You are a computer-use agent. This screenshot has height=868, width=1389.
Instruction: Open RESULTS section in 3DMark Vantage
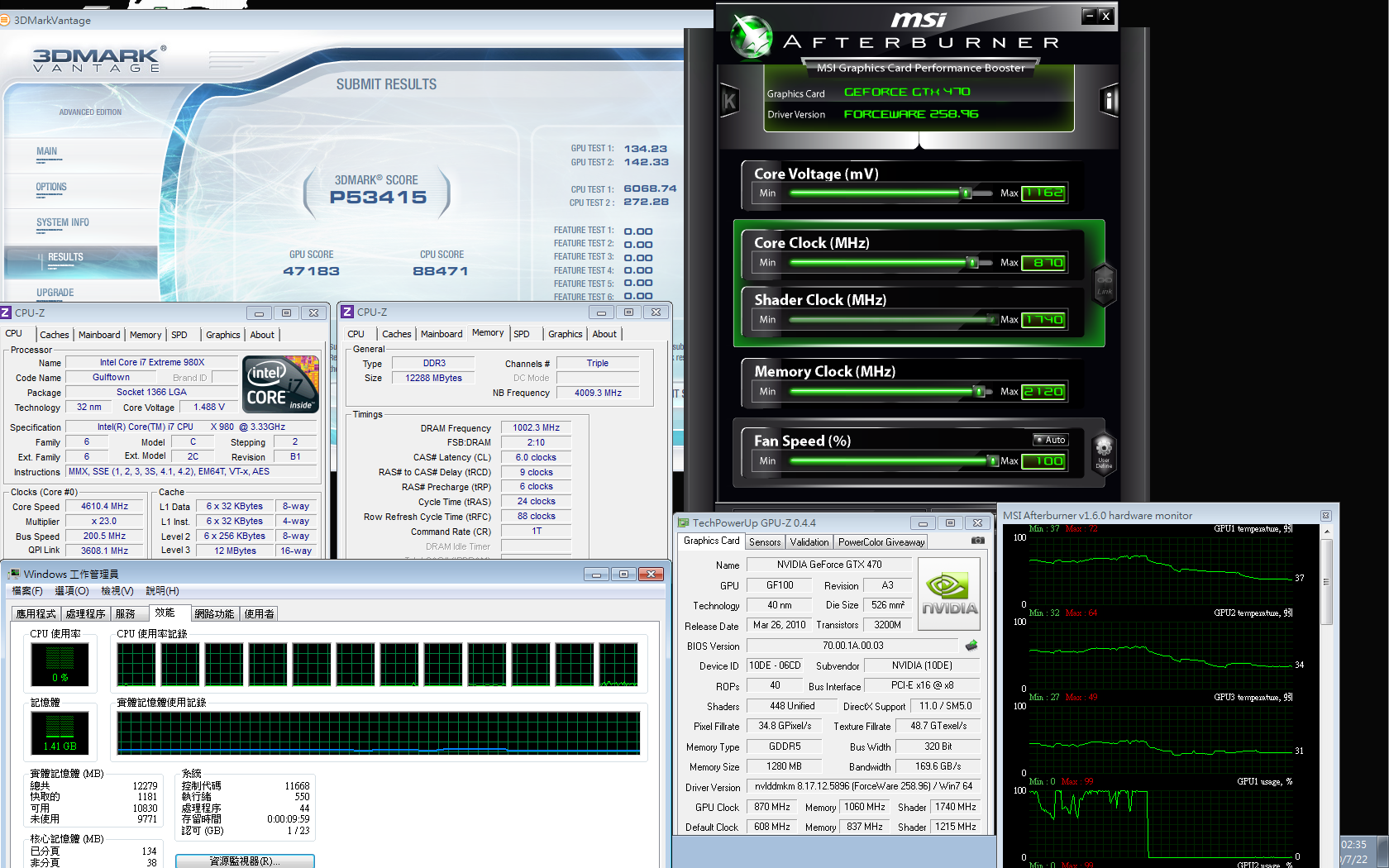(65, 257)
